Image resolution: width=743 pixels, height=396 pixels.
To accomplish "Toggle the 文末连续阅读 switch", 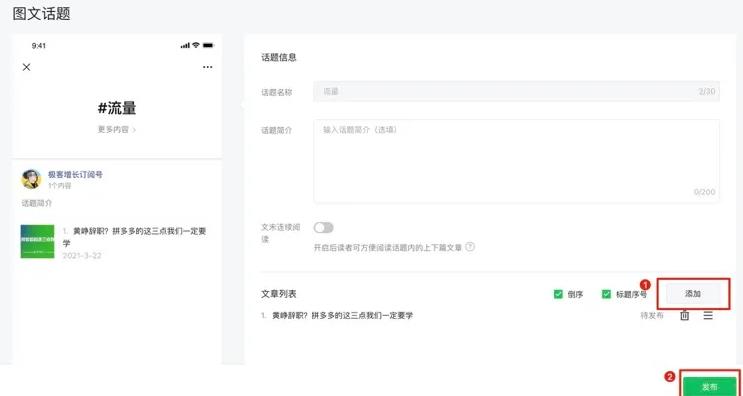I will click(324, 228).
